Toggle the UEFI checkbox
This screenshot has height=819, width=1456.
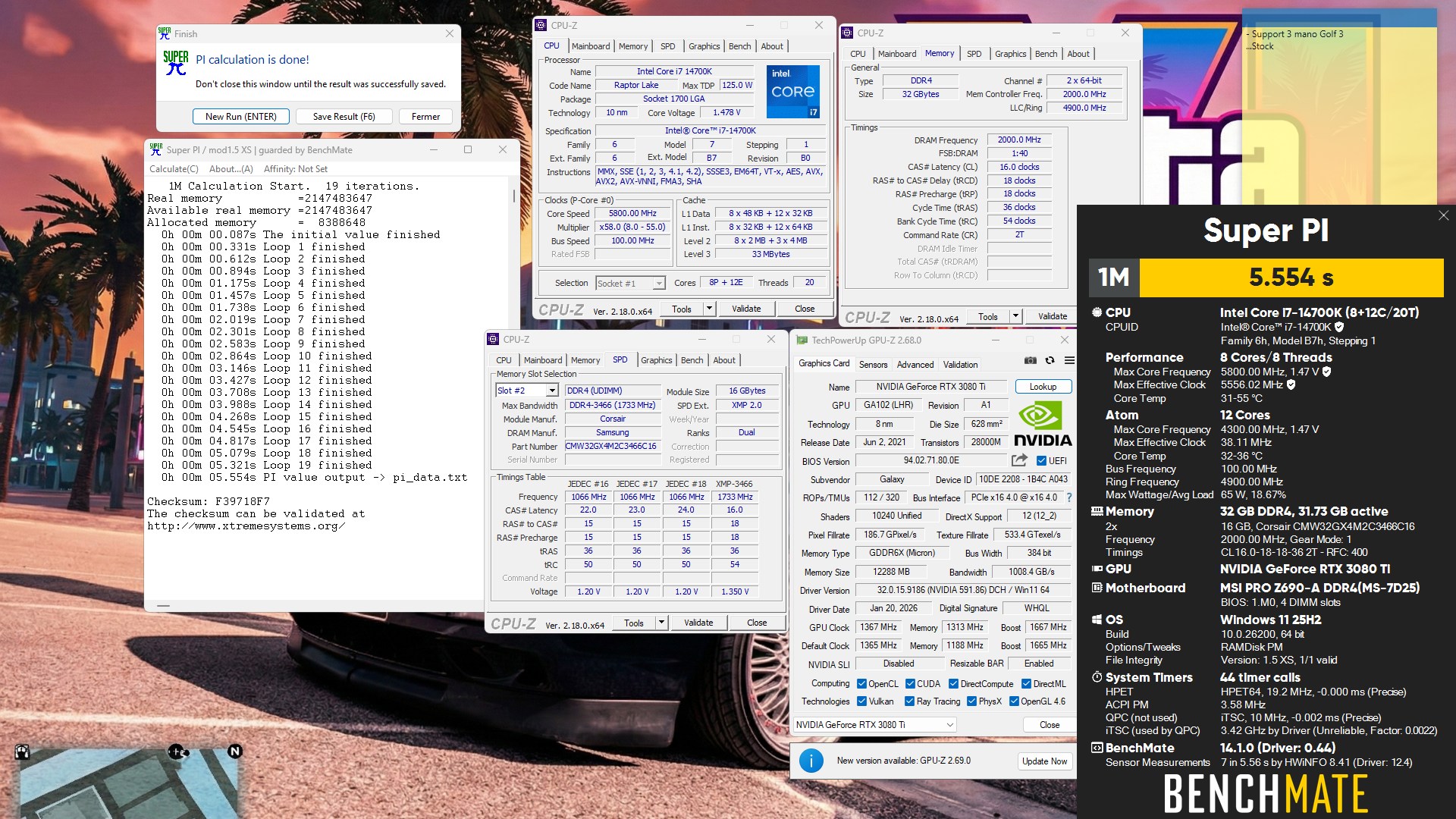[1041, 460]
